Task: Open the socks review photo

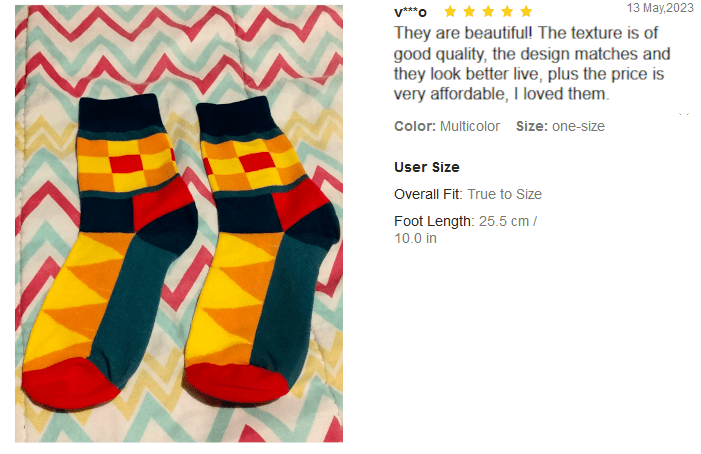Action: point(179,223)
